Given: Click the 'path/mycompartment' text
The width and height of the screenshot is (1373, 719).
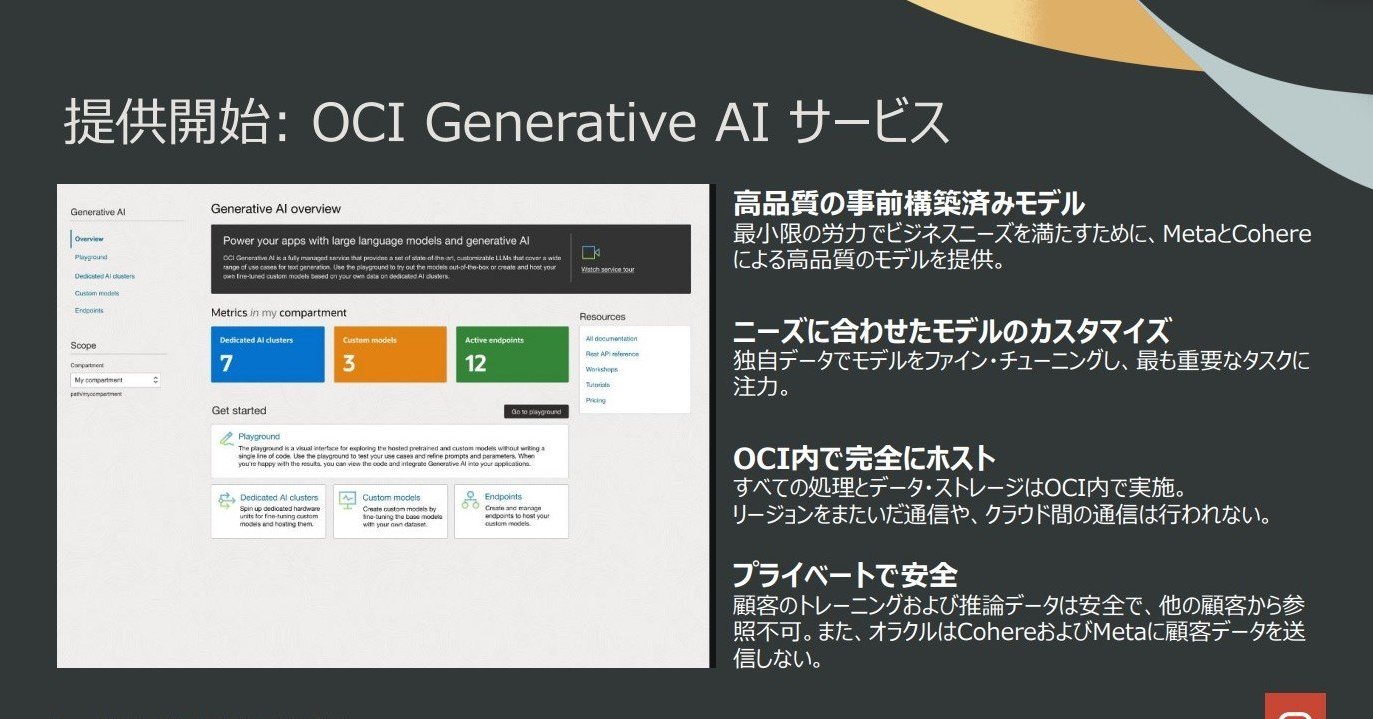Looking at the screenshot, I should pos(96,394).
